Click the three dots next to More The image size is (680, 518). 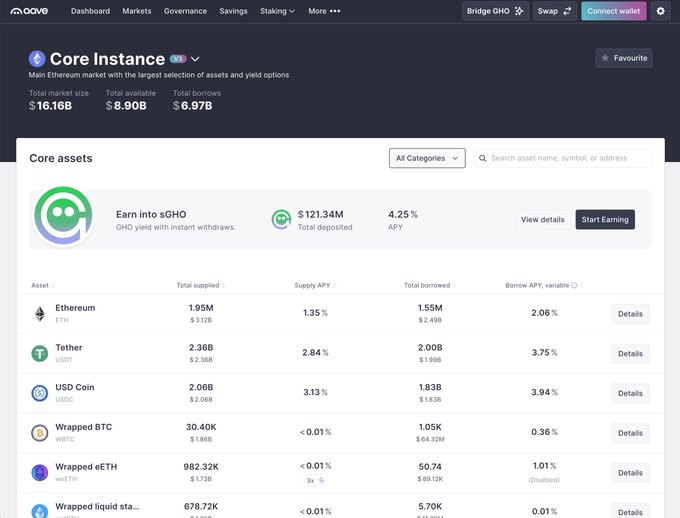click(335, 11)
